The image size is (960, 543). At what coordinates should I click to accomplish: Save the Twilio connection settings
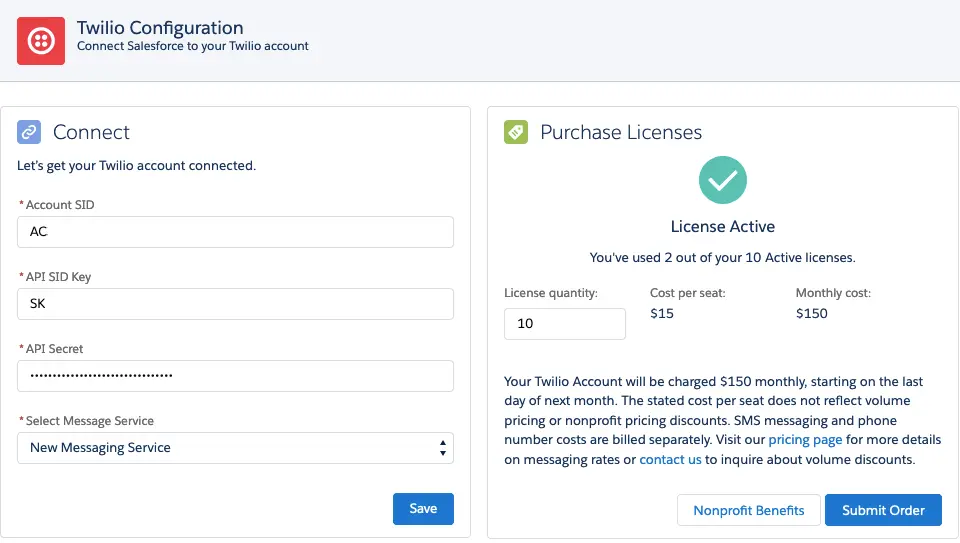point(423,509)
